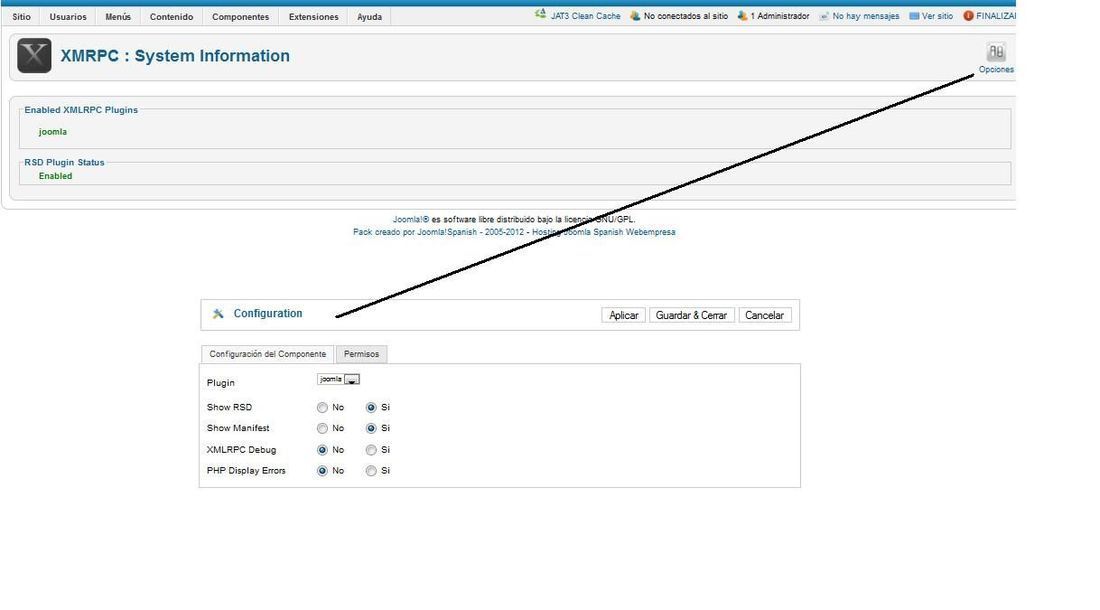1100x610 pixels.
Task: Click the Aplicar button
Action: [624, 316]
